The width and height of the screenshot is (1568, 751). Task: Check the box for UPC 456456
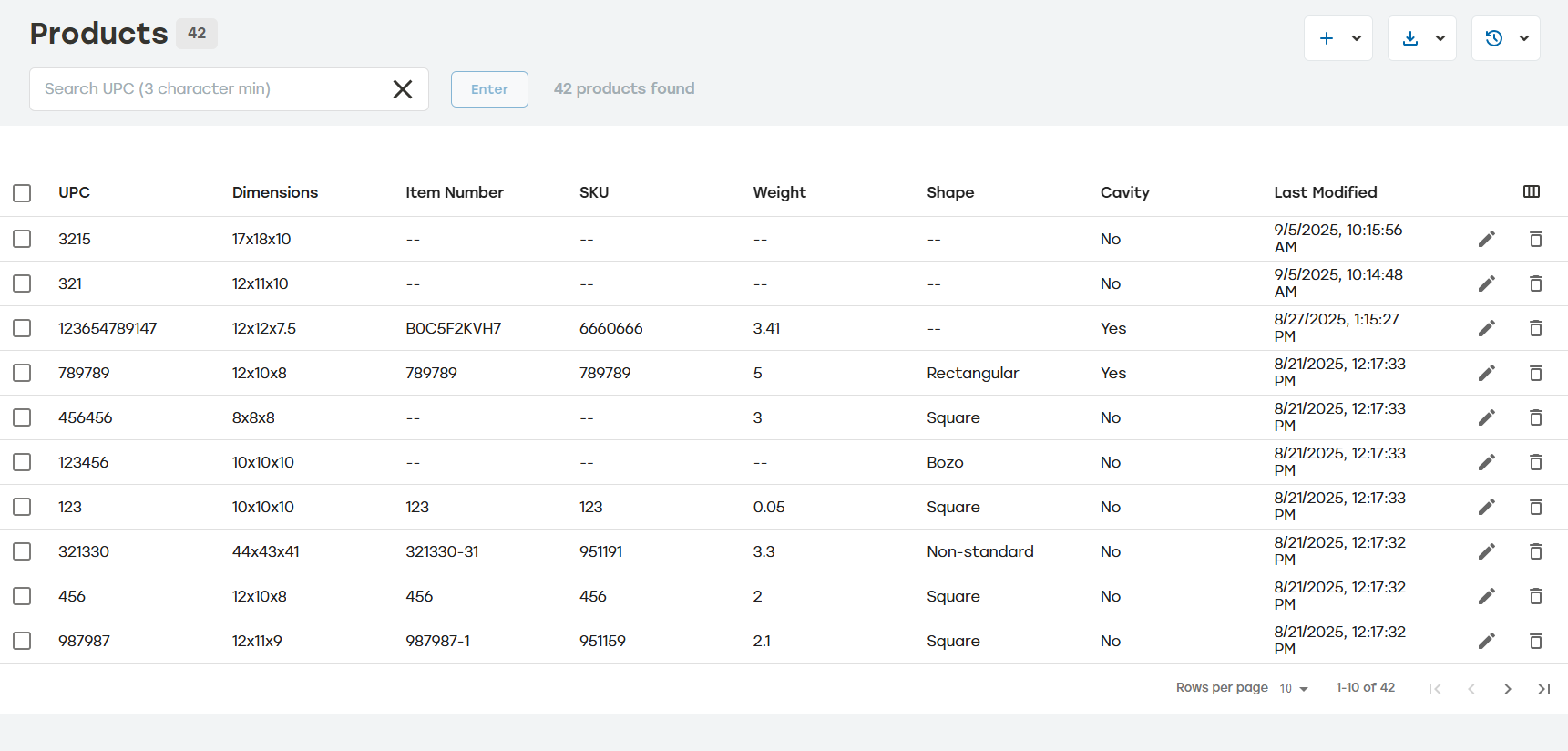(x=22, y=417)
